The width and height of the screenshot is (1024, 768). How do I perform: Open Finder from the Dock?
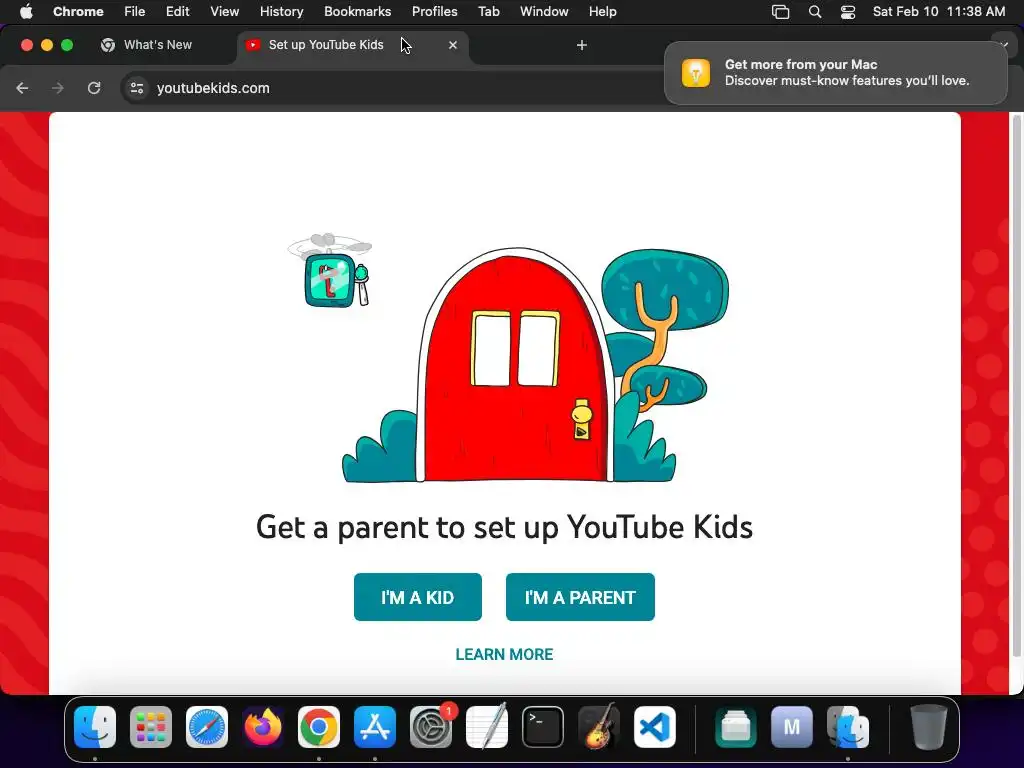coord(95,727)
